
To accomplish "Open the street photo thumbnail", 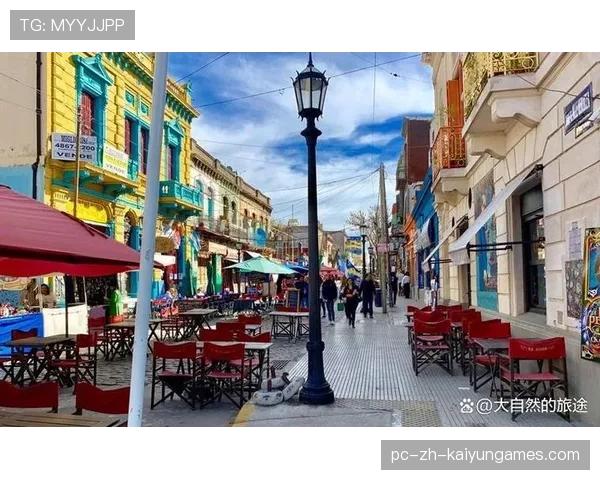I will coord(300,240).
